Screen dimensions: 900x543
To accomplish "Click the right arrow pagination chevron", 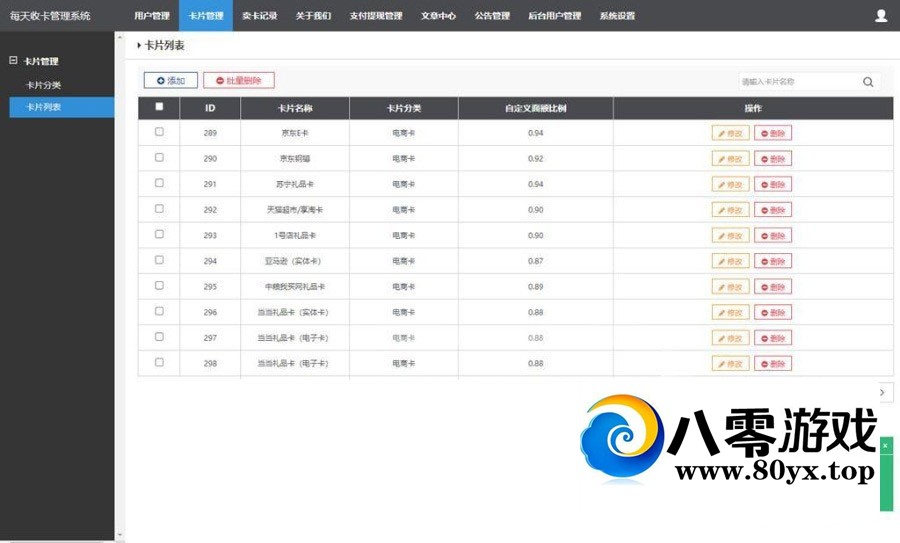I will (x=881, y=393).
